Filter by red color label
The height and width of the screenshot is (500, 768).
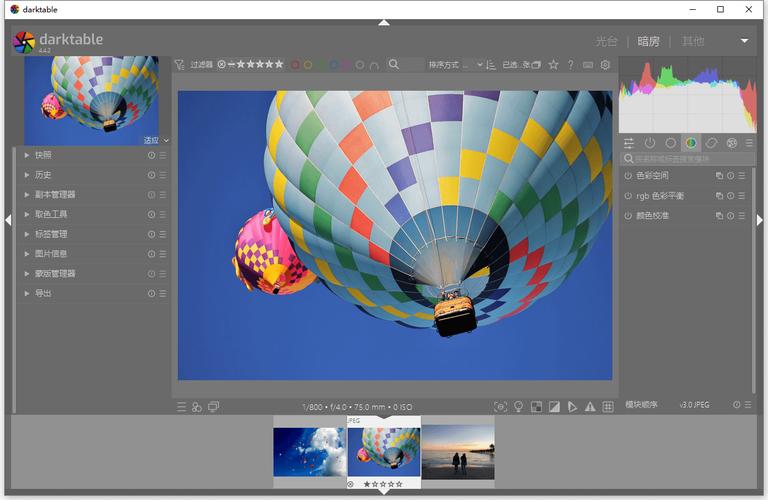click(295, 65)
